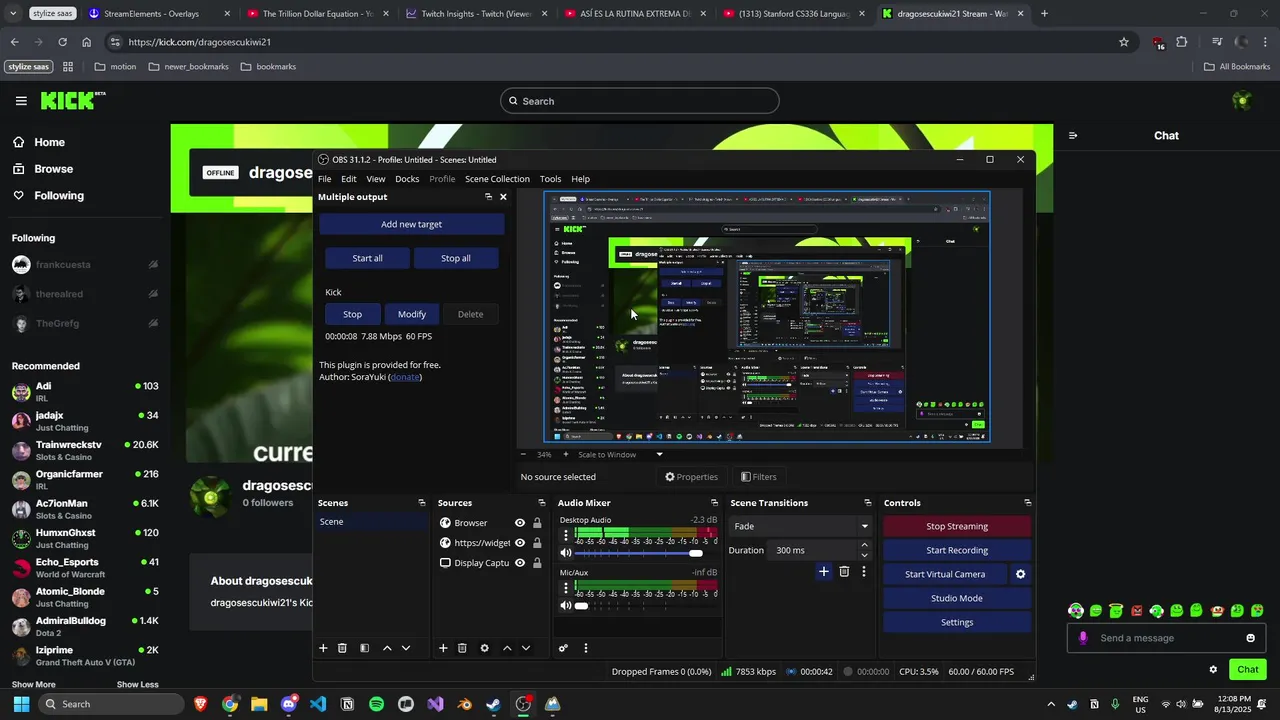Image resolution: width=1280 pixels, height=720 pixels.
Task: Toggle visibility of https://widget source
Action: (x=520, y=543)
